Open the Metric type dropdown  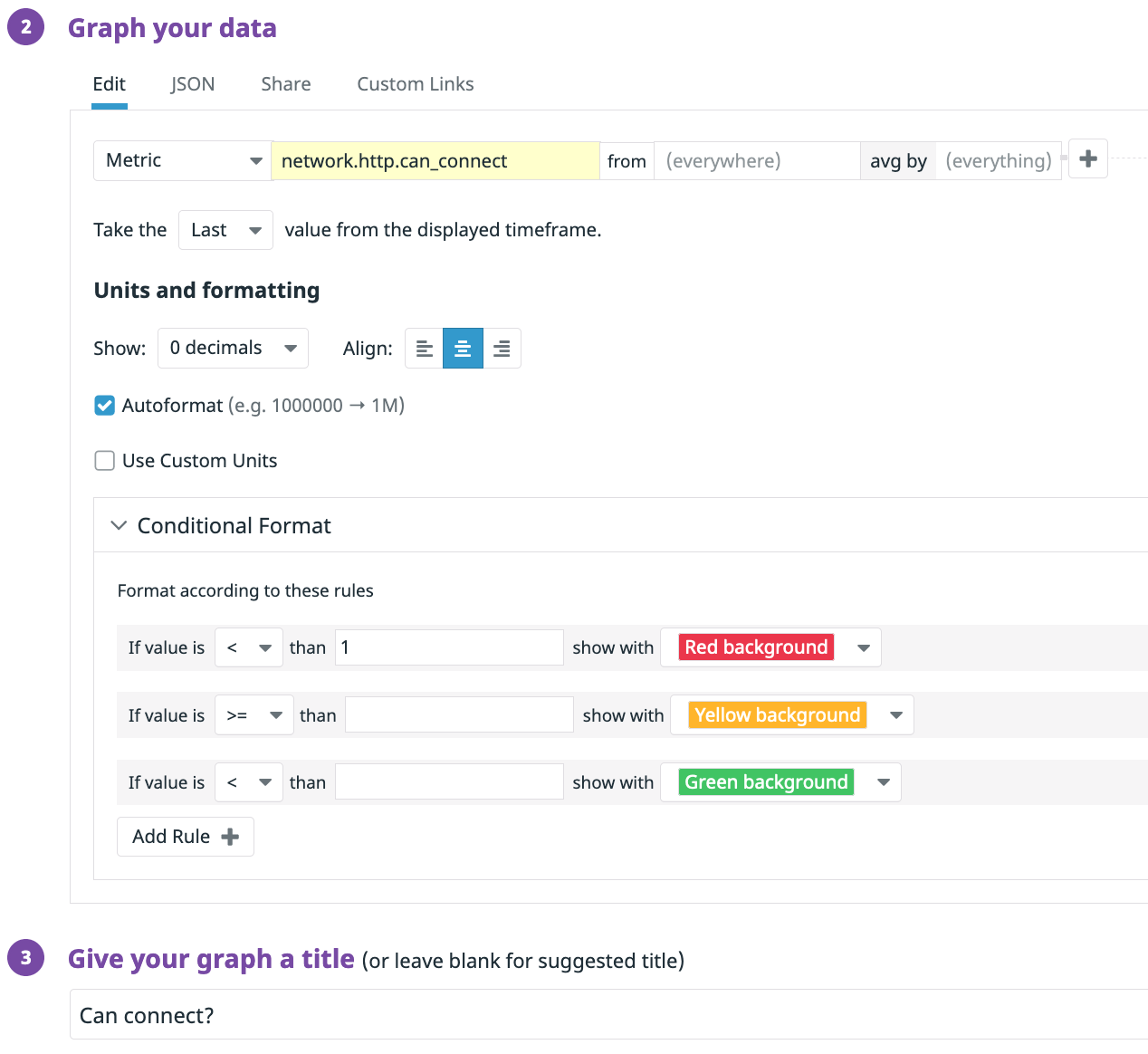[x=182, y=161]
